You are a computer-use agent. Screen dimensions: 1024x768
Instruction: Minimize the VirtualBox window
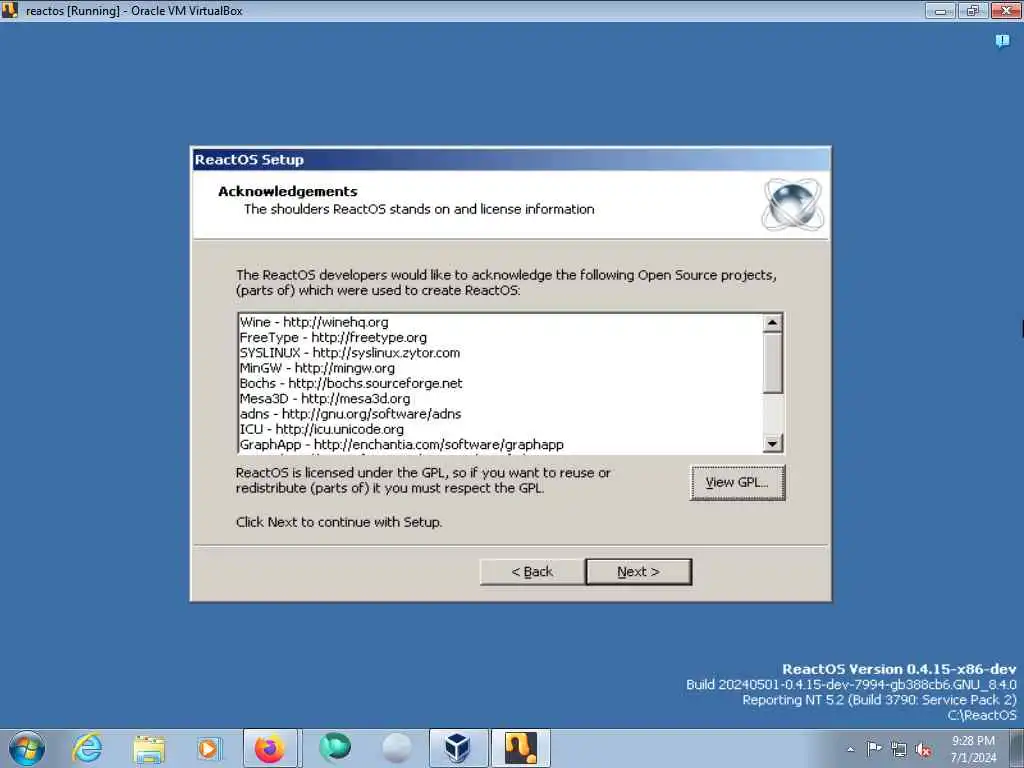click(x=940, y=10)
